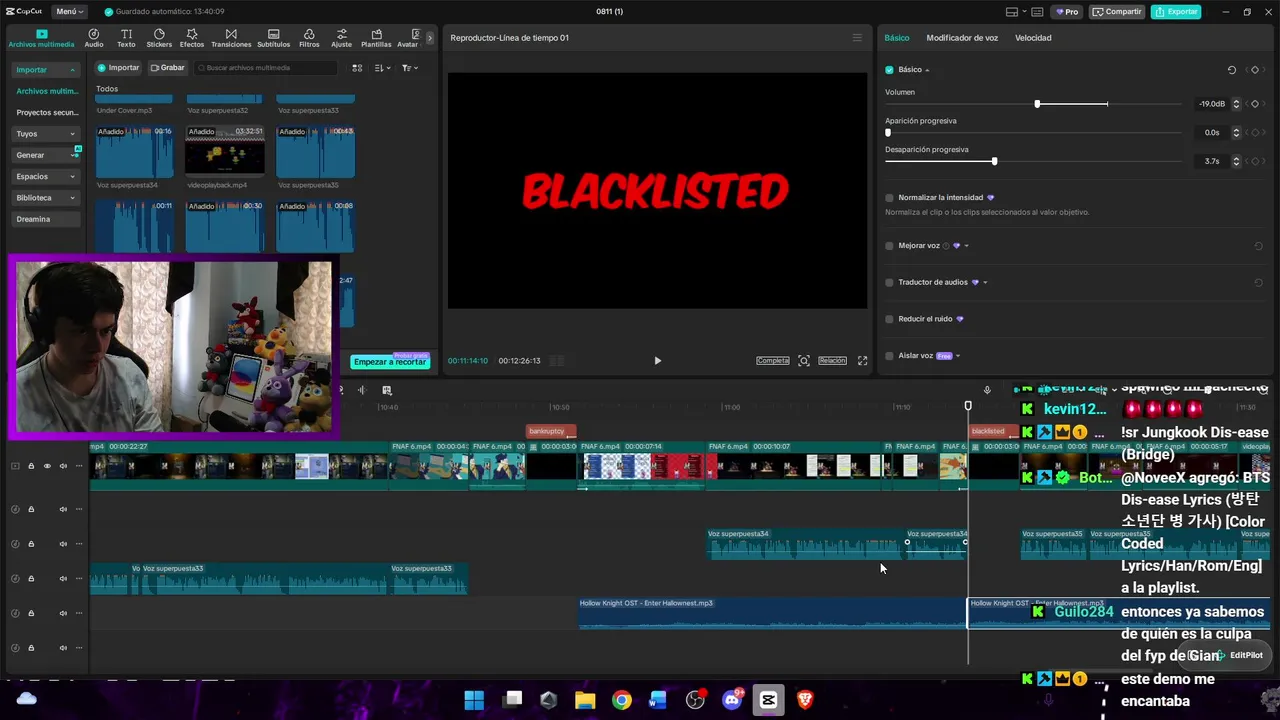
Task: Lock the Voz superpuesta33 audio track
Action: (x=31, y=579)
